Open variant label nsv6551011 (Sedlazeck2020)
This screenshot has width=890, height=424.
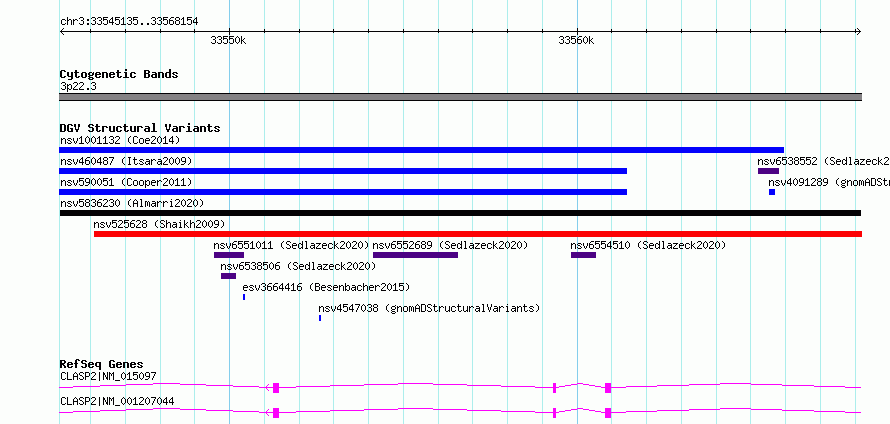point(291,245)
